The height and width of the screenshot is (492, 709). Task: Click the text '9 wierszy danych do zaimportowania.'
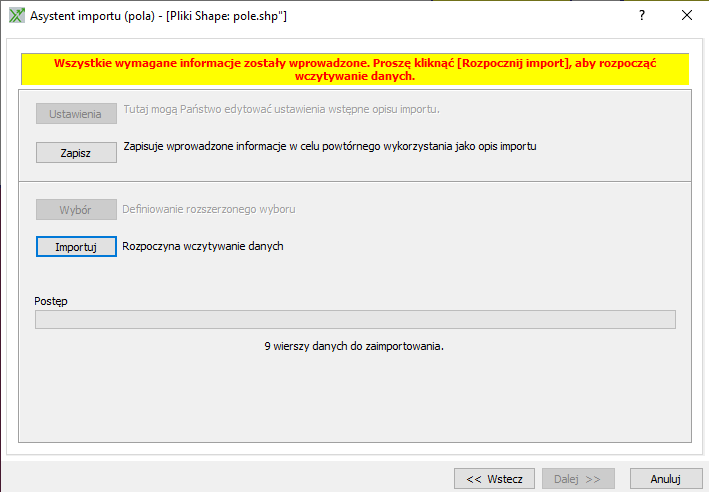[x=354, y=346]
